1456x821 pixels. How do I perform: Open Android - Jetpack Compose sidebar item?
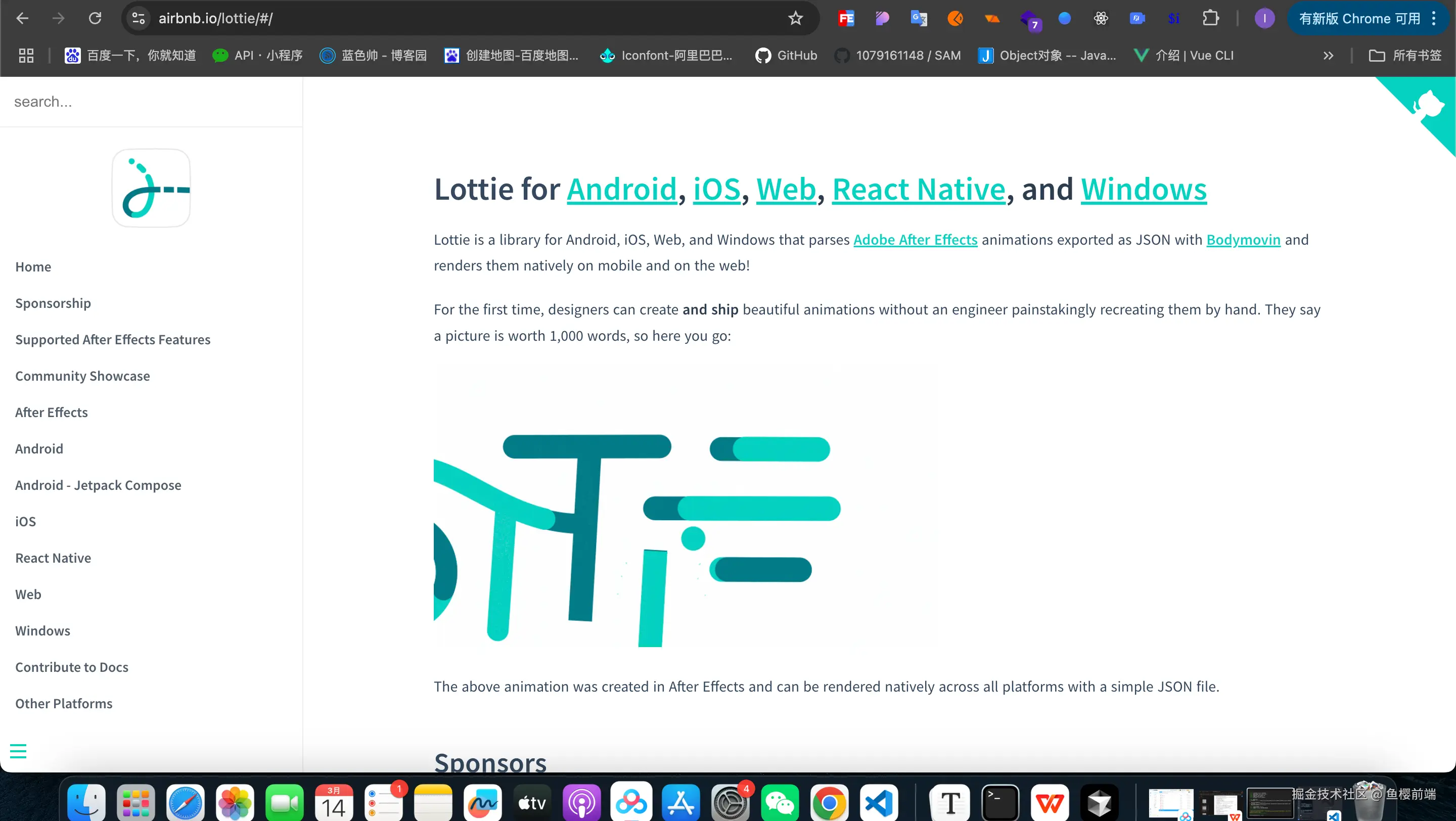pyautogui.click(x=99, y=485)
